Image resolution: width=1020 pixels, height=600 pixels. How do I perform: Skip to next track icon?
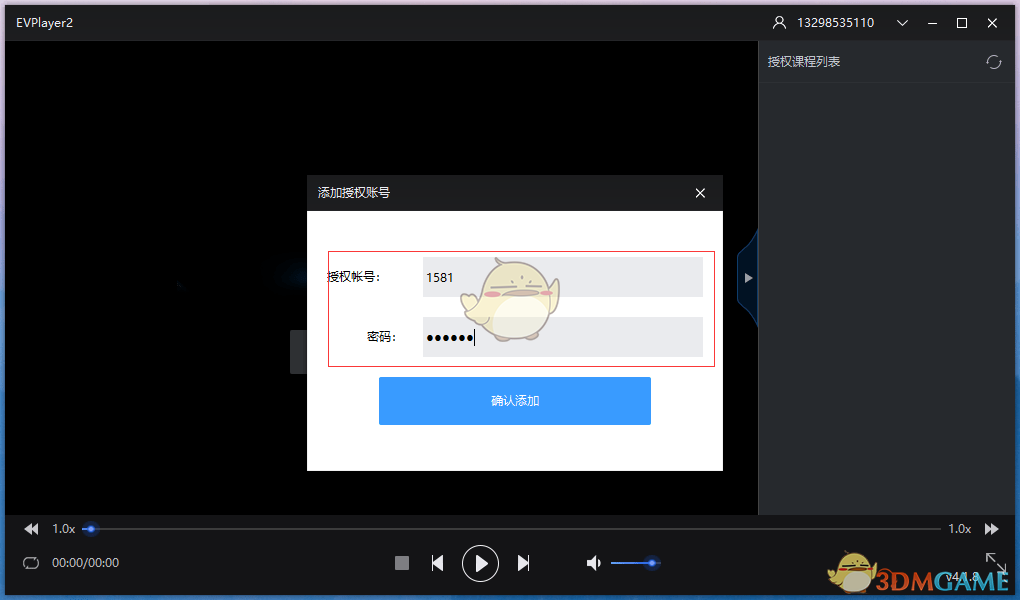523,563
